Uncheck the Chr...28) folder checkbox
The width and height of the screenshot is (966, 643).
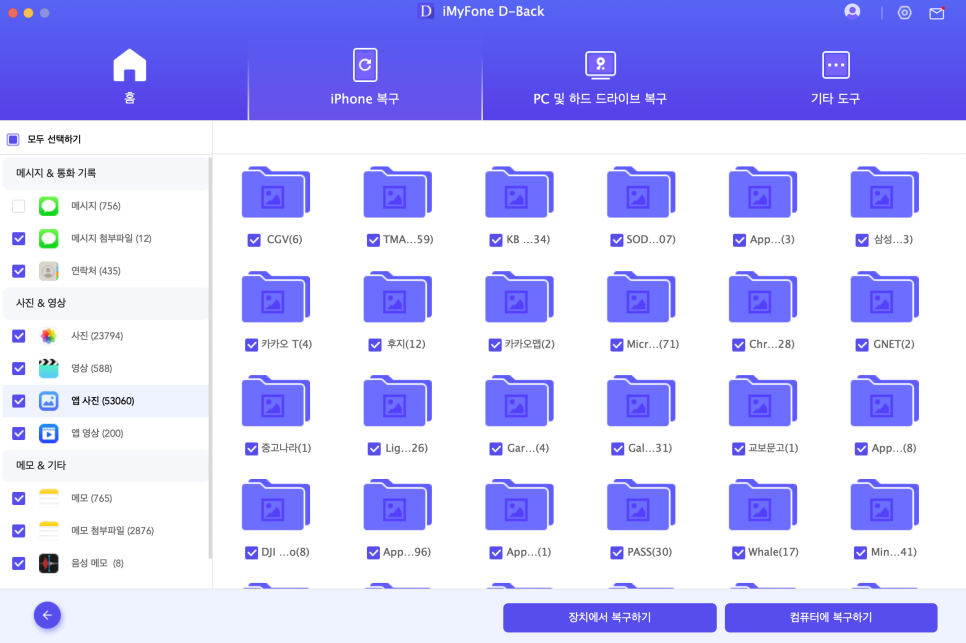(739, 345)
